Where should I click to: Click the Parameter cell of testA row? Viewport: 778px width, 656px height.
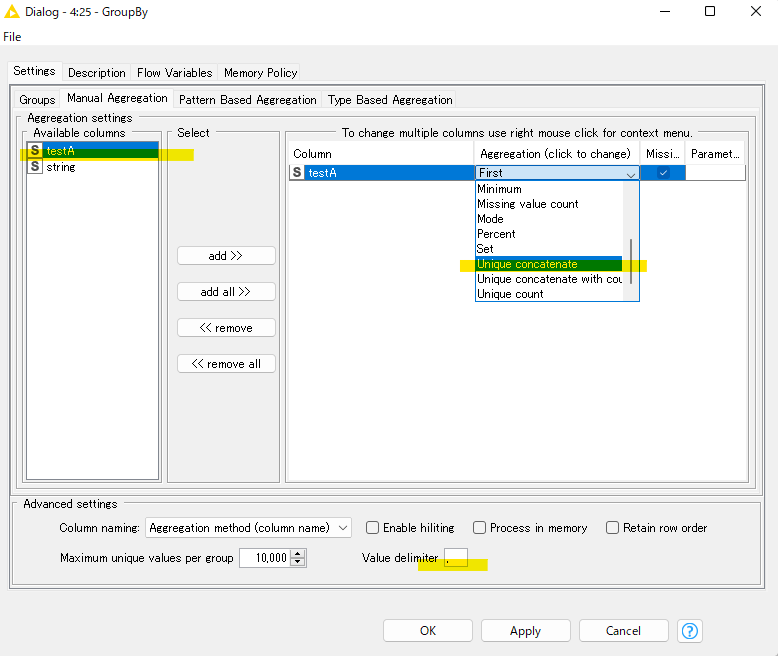[x=715, y=173]
